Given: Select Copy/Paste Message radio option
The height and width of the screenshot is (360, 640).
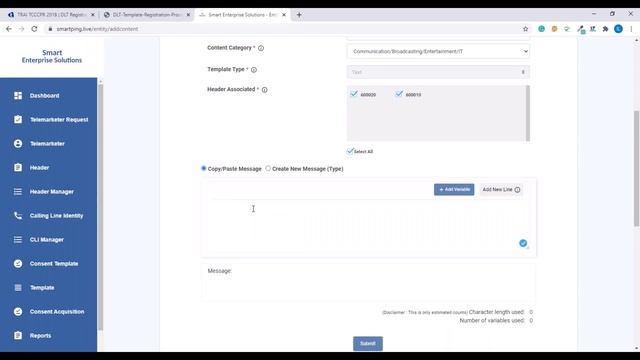Looking at the screenshot, I should (204, 169).
